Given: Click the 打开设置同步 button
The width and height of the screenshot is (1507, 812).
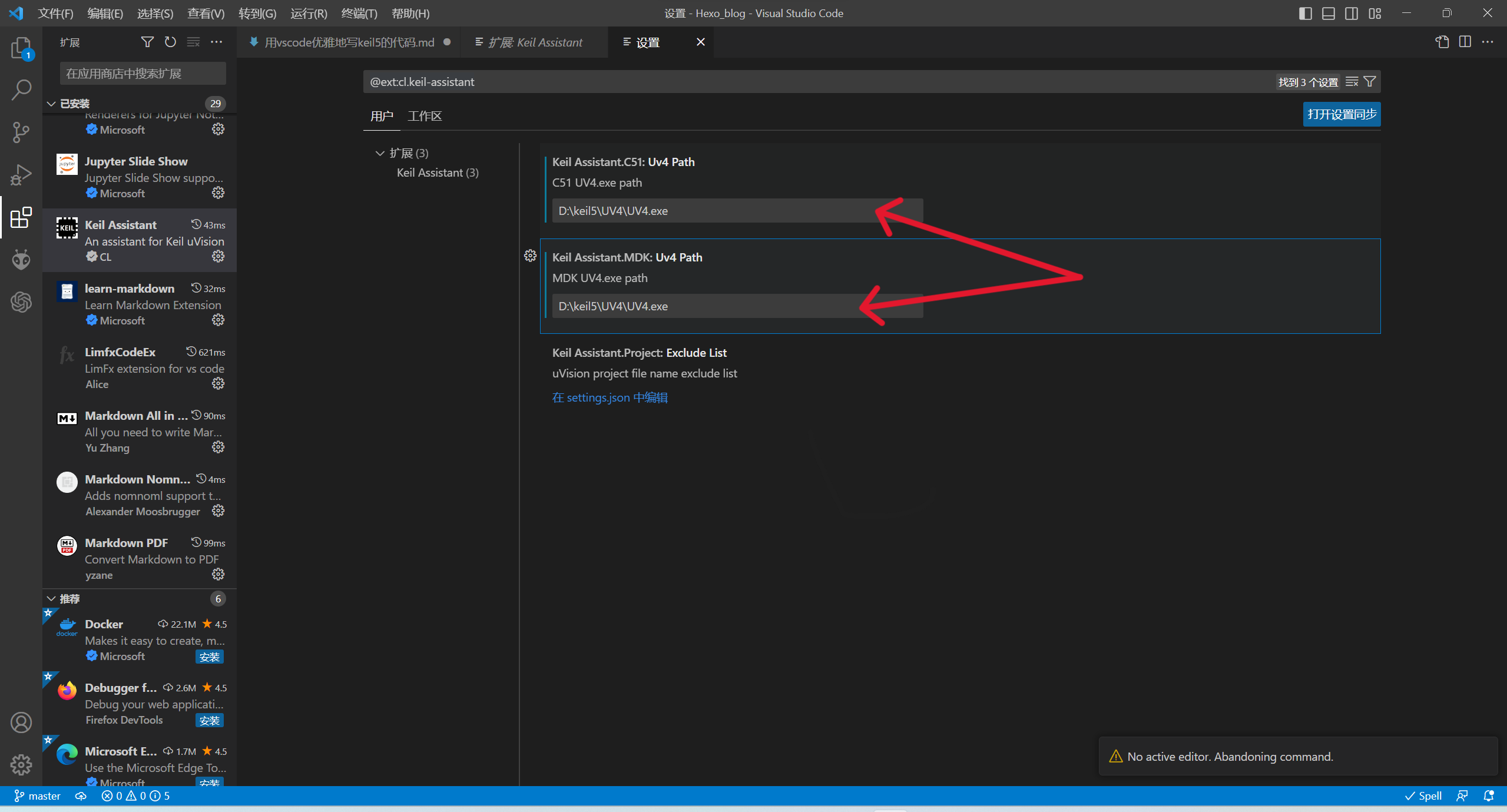Looking at the screenshot, I should coord(1341,114).
